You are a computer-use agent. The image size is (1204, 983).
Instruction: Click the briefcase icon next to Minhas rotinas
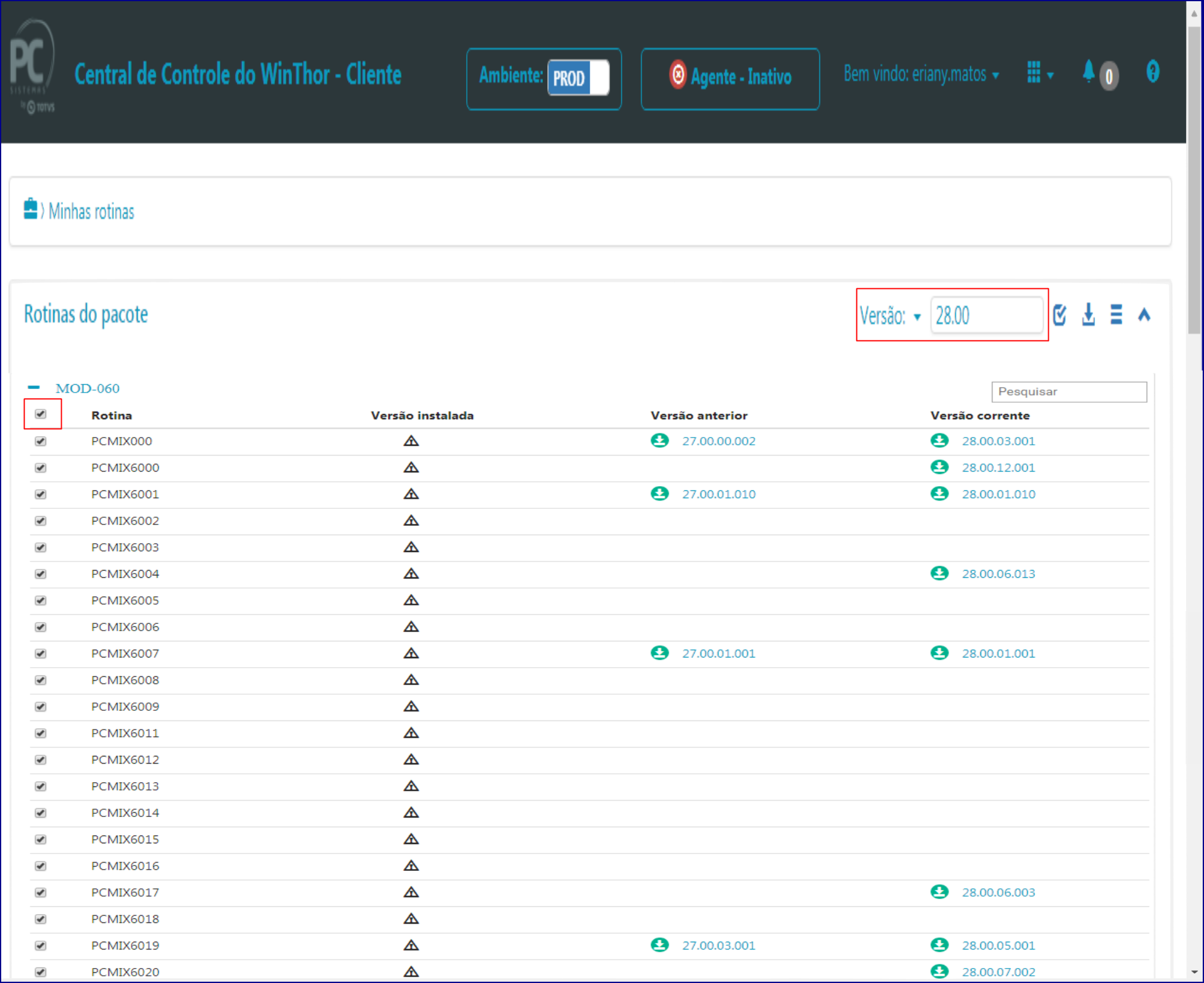pos(30,209)
